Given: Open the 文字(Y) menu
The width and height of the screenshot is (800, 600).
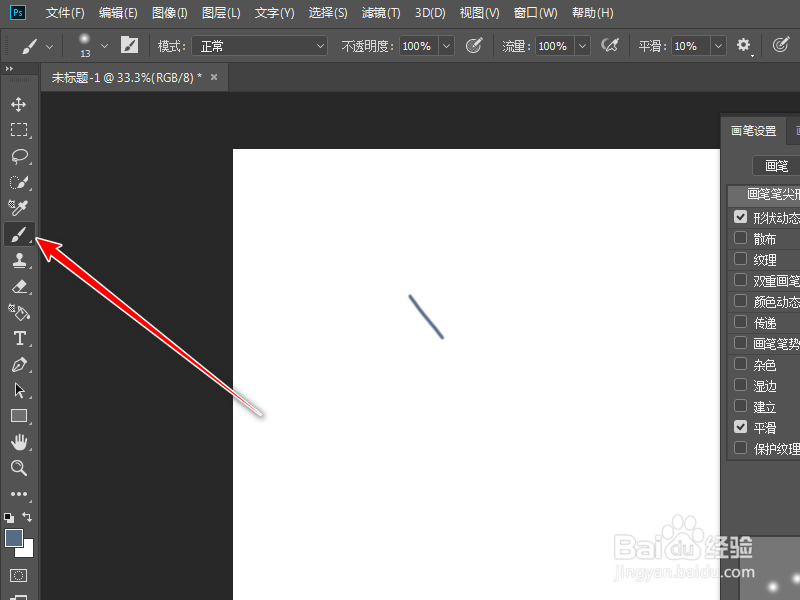Looking at the screenshot, I should coord(274,13).
